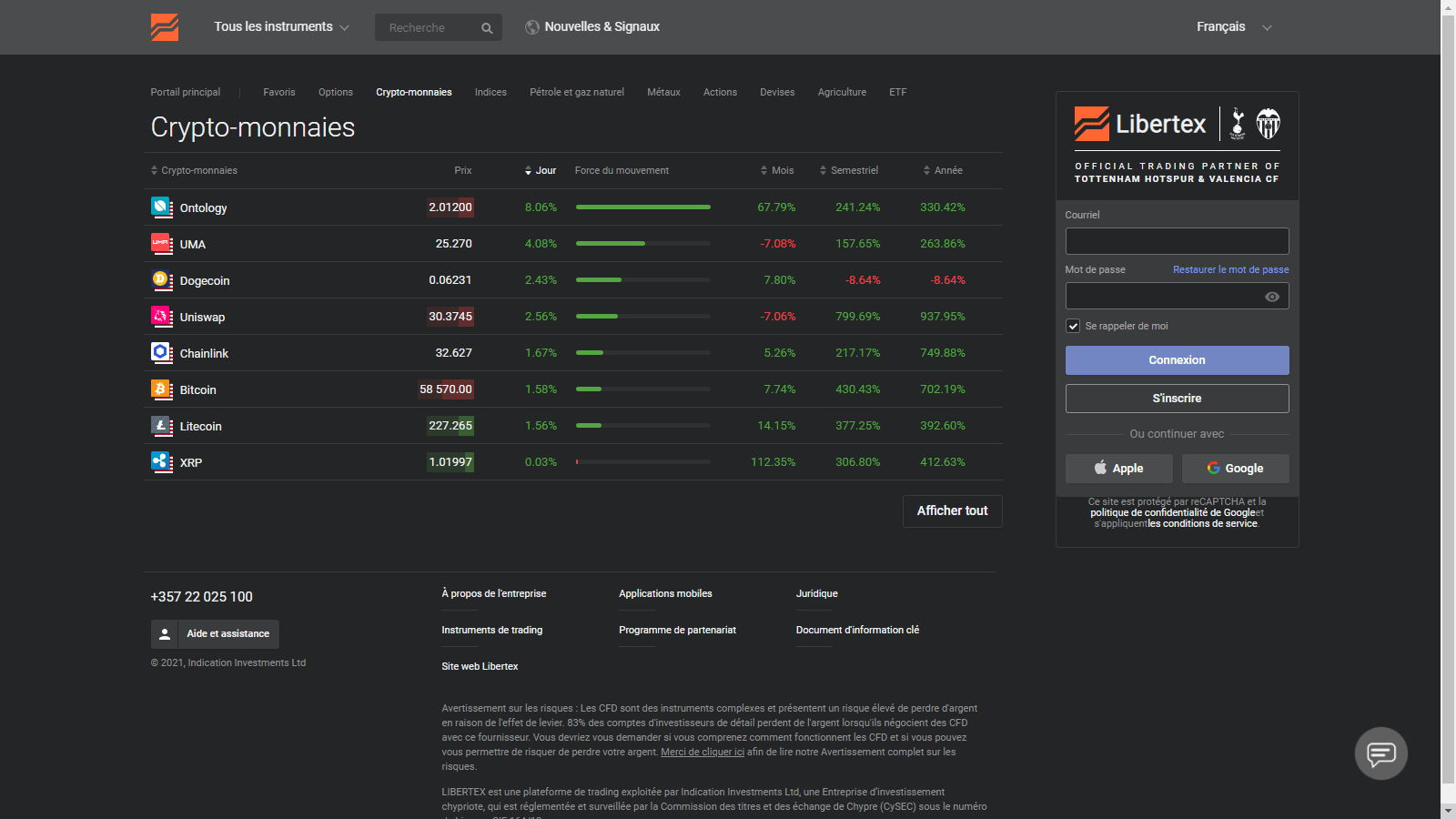Image resolution: width=1456 pixels, height=819 pixels.
Task: Open Document d'information clé link
Action: coord(857,630)
